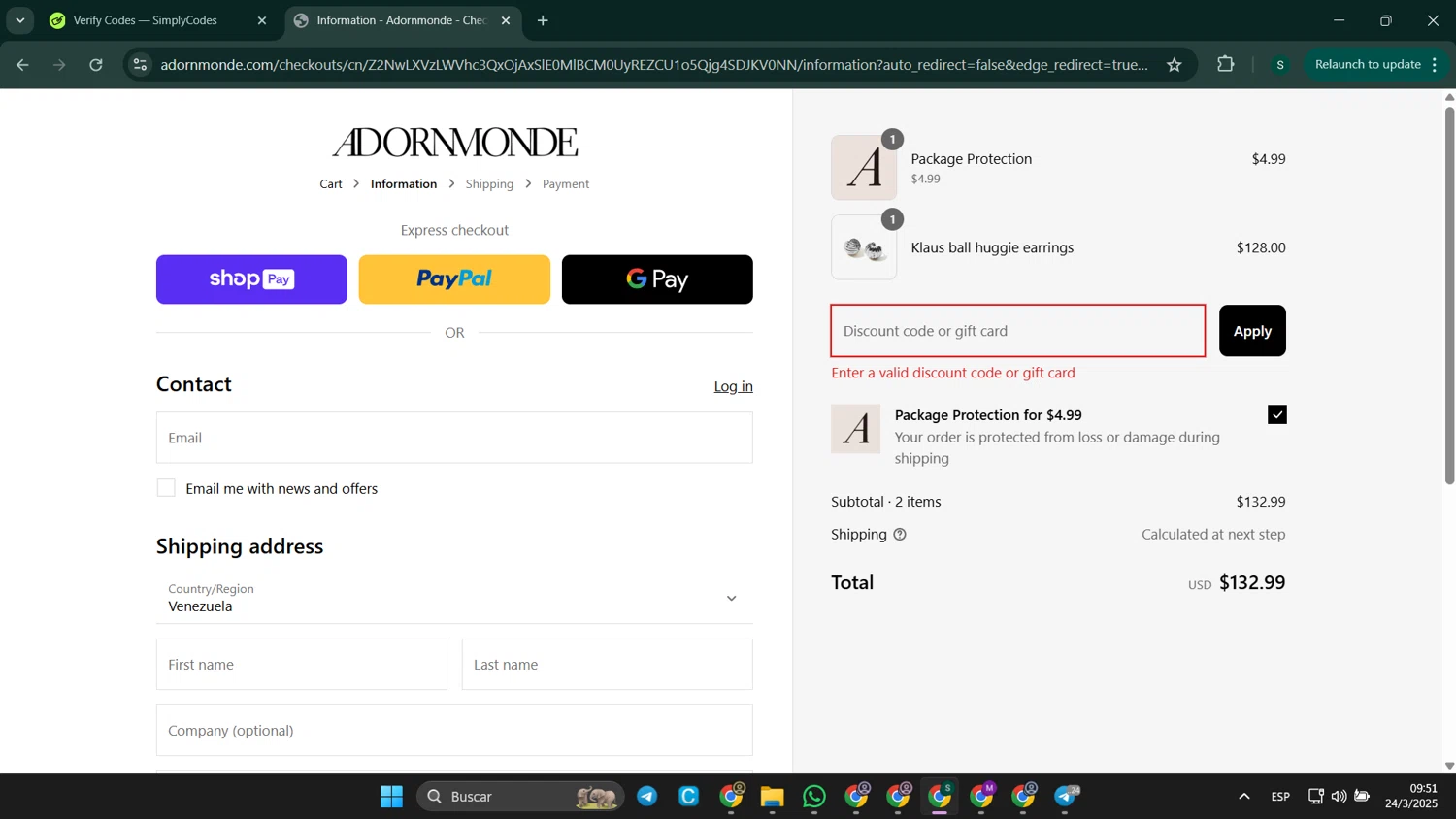Click the Discount code or gift card field
This screenshot has height=819, width=1456.
[1018, 331]
